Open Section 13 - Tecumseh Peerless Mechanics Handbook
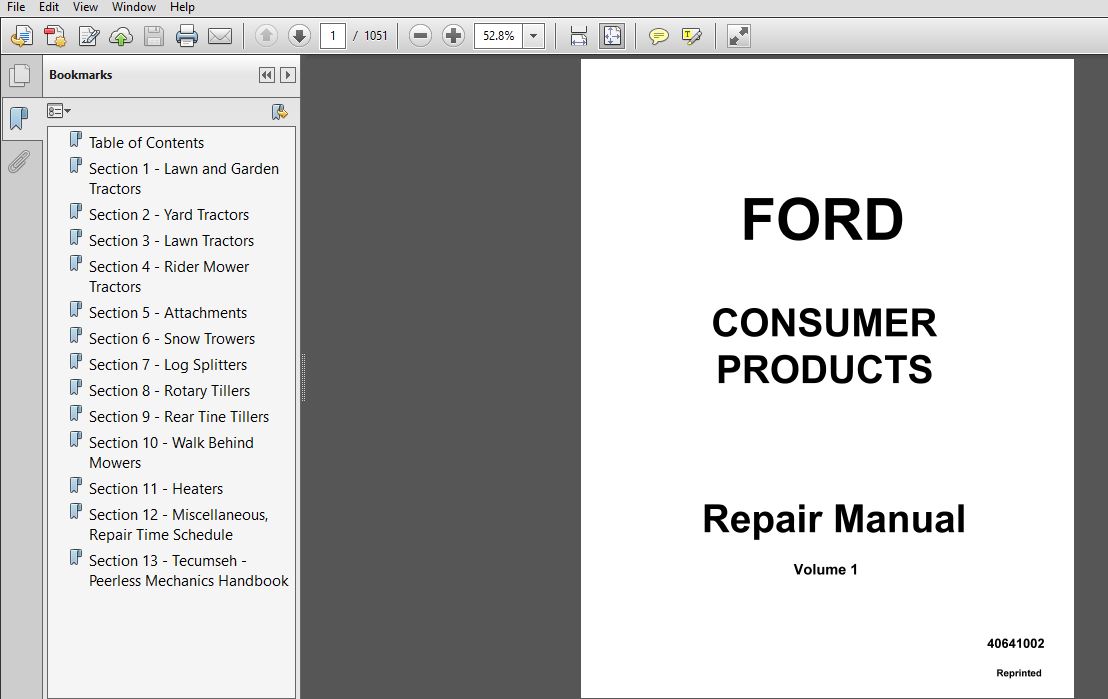Image resolution: width=1108 pixels, height=699 pixels. click(x=189, y=570)
